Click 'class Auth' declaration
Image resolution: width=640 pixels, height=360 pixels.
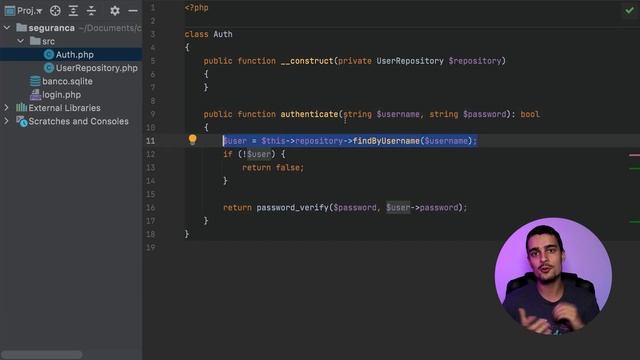(208, 34)
